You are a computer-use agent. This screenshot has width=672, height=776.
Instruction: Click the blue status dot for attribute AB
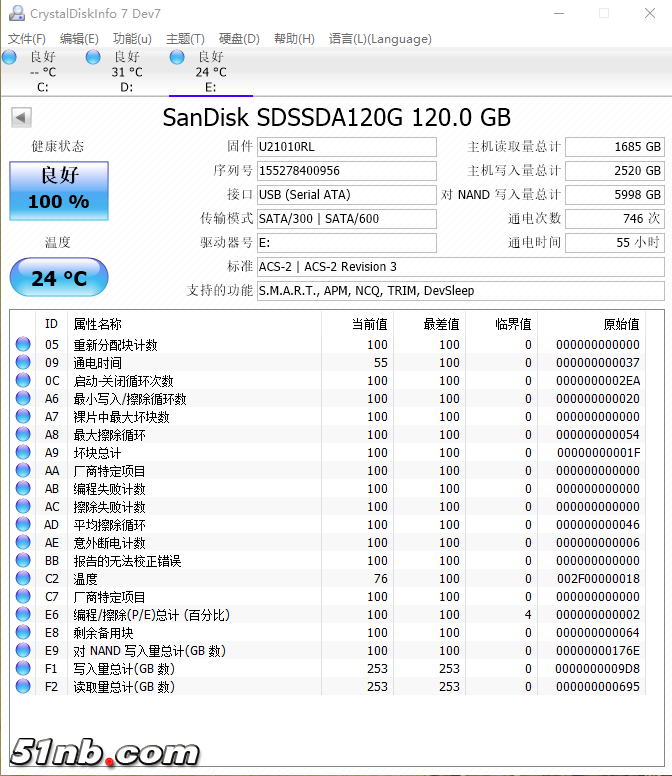tap(23, 488)
